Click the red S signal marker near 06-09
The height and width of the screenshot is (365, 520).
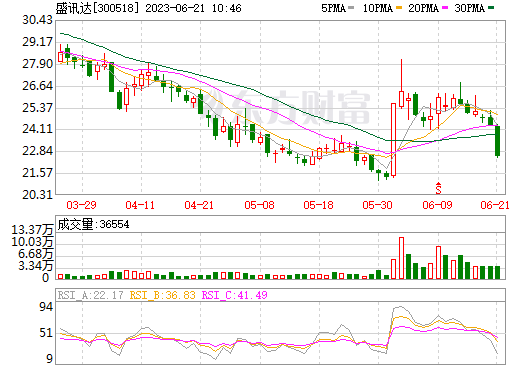(438, 190)
